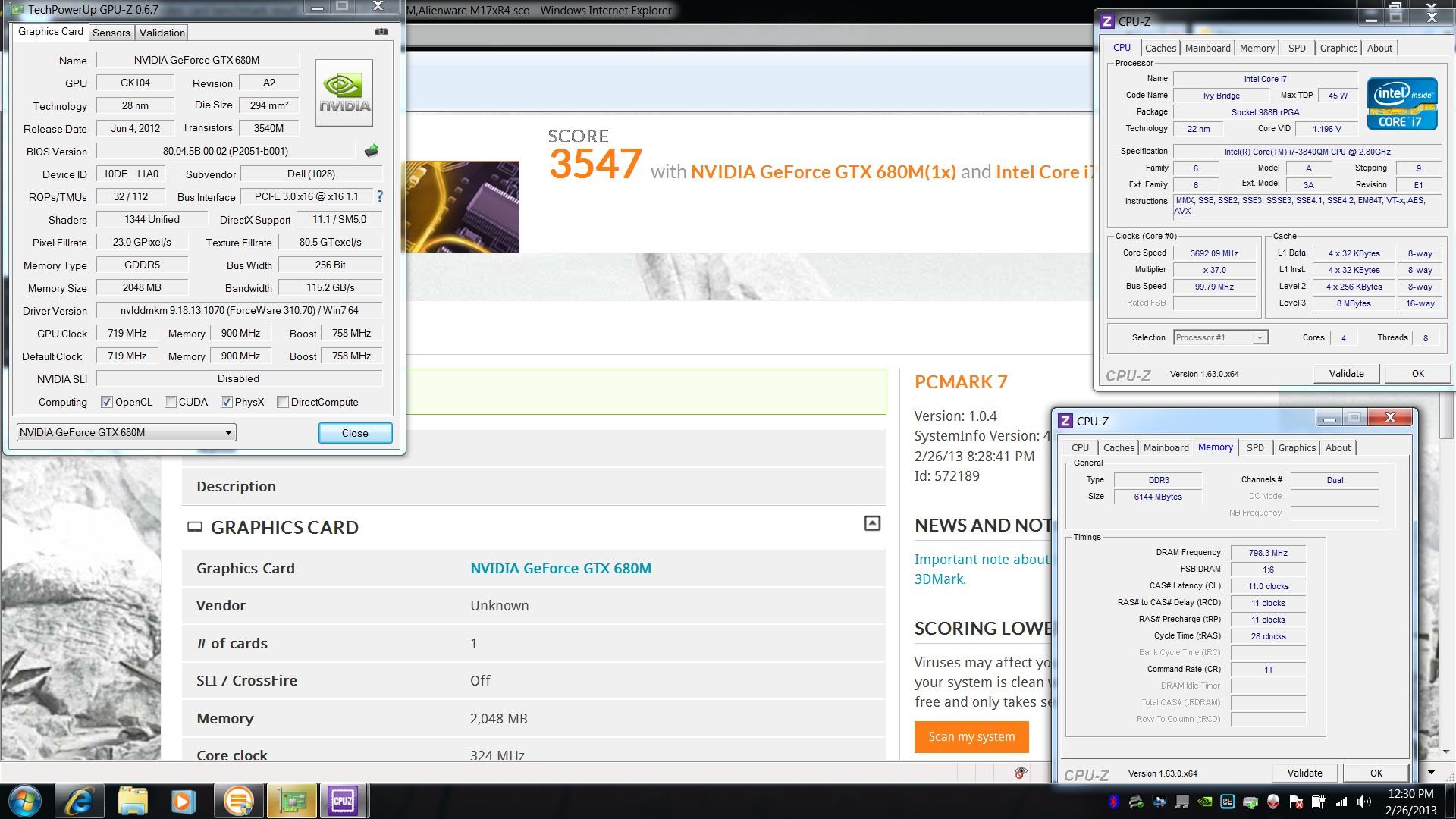Click the Bluetooth tray icon

pos(1113,802)
